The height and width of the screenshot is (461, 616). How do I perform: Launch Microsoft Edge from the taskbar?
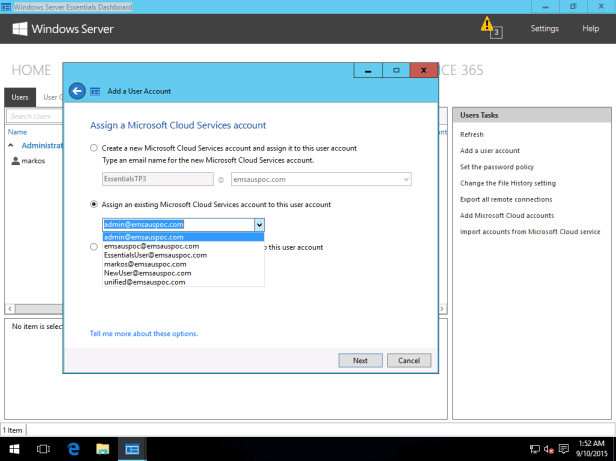pos(73,449)
